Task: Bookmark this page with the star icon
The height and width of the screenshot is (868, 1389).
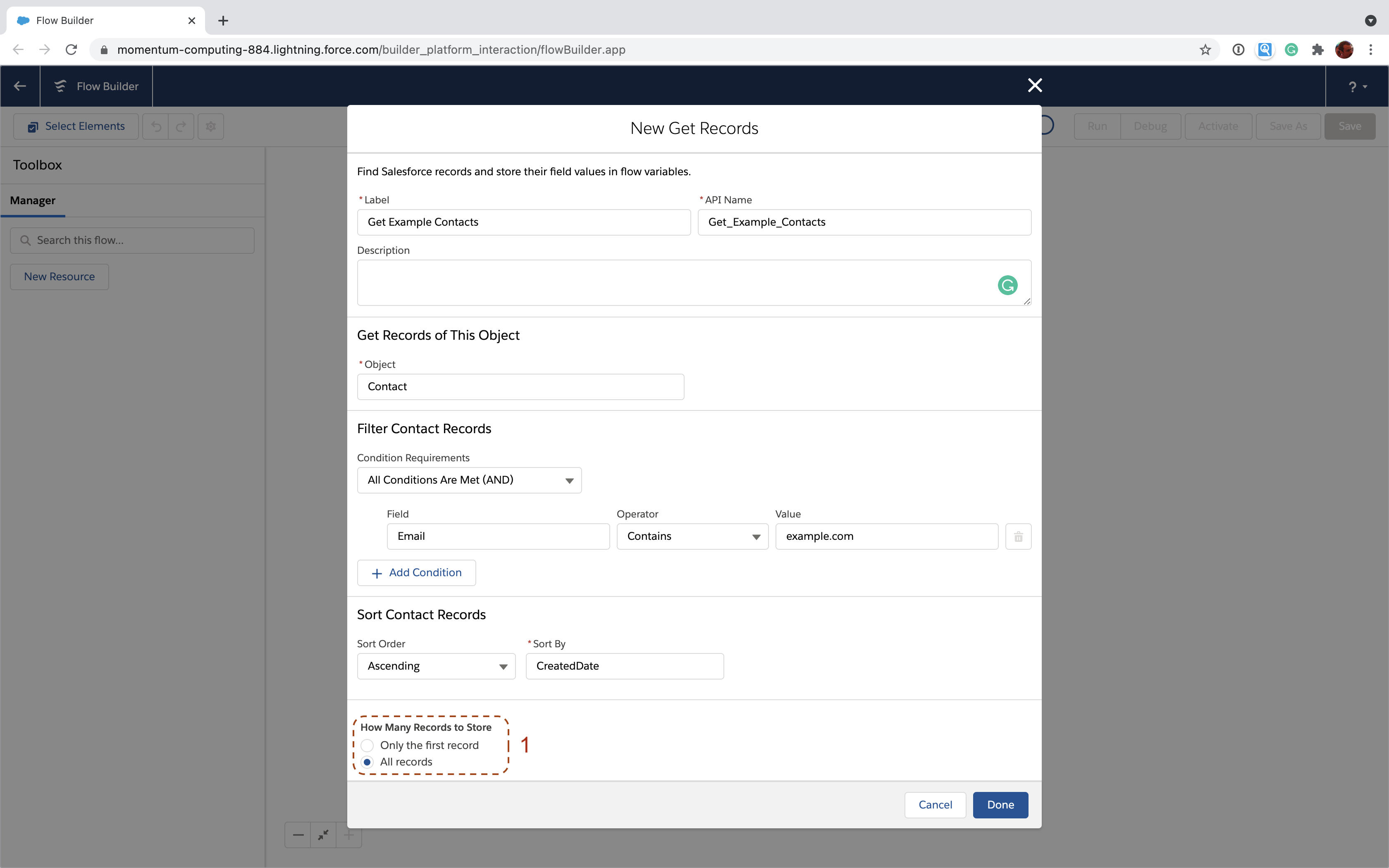Action: 1205,50
